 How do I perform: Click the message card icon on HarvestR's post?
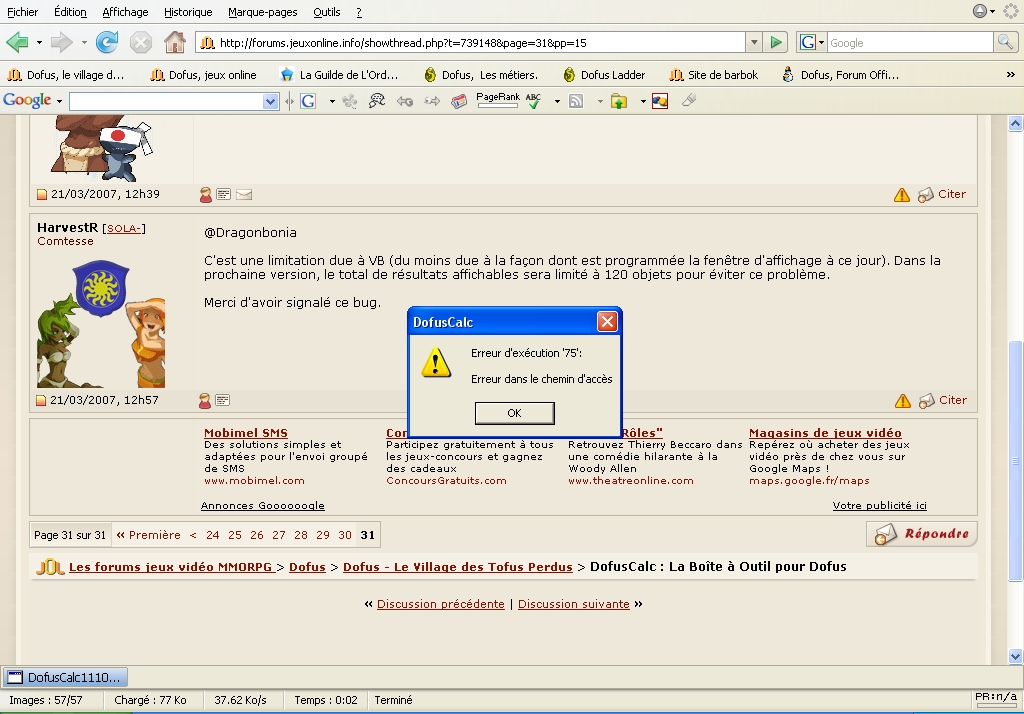click(x=223, y=400)
